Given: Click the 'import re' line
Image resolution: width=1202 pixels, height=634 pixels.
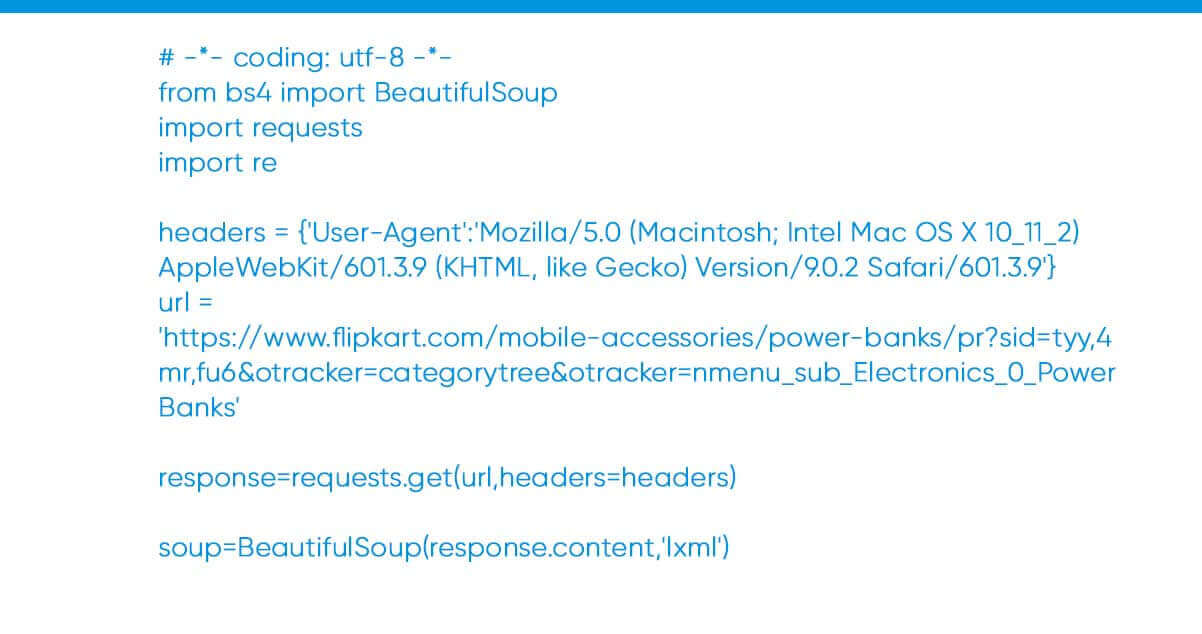Looking at the screenshot, I should tap(217, 163).
